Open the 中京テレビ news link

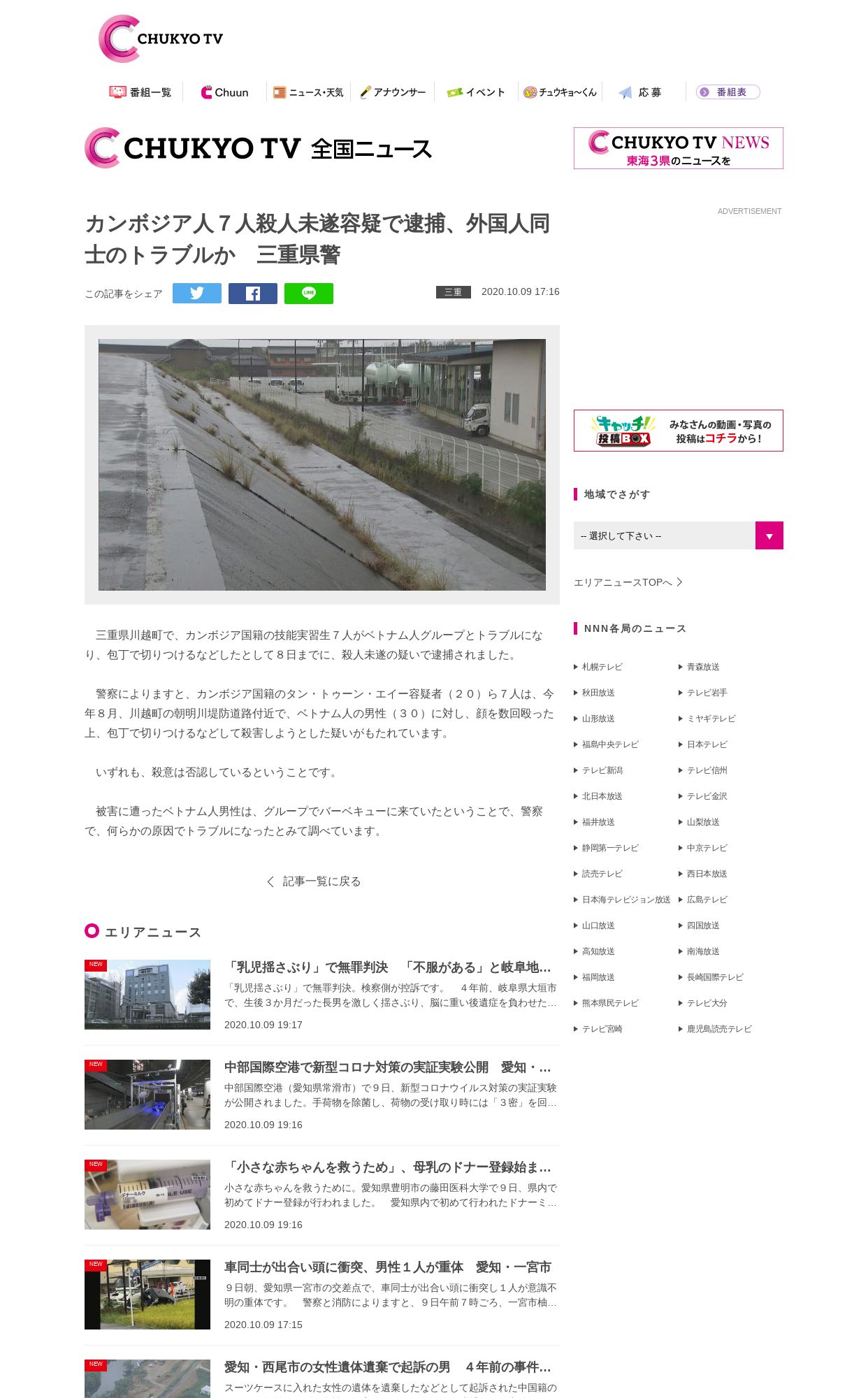click(x=703, y=848)
